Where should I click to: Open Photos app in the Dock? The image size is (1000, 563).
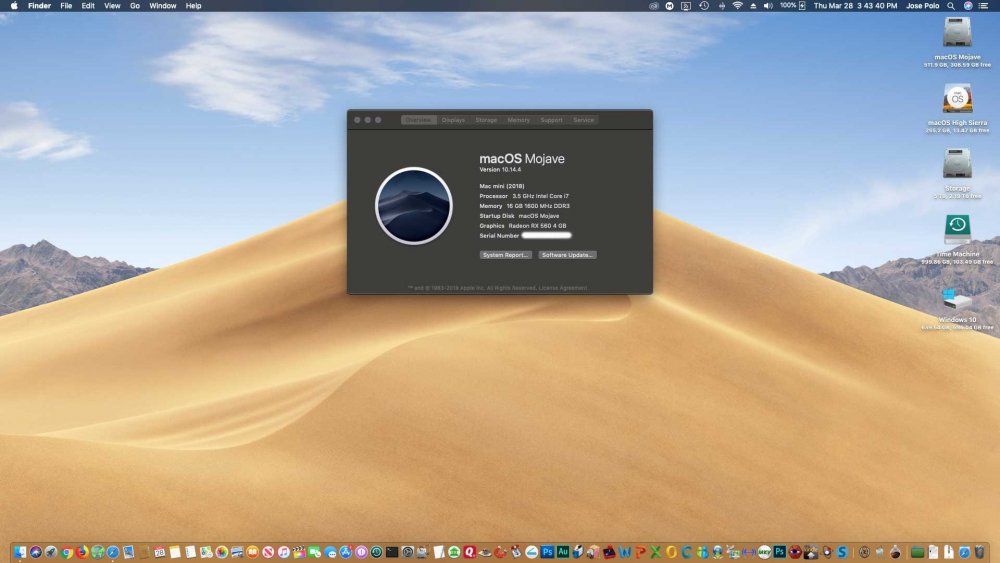[x=222, y=552]
